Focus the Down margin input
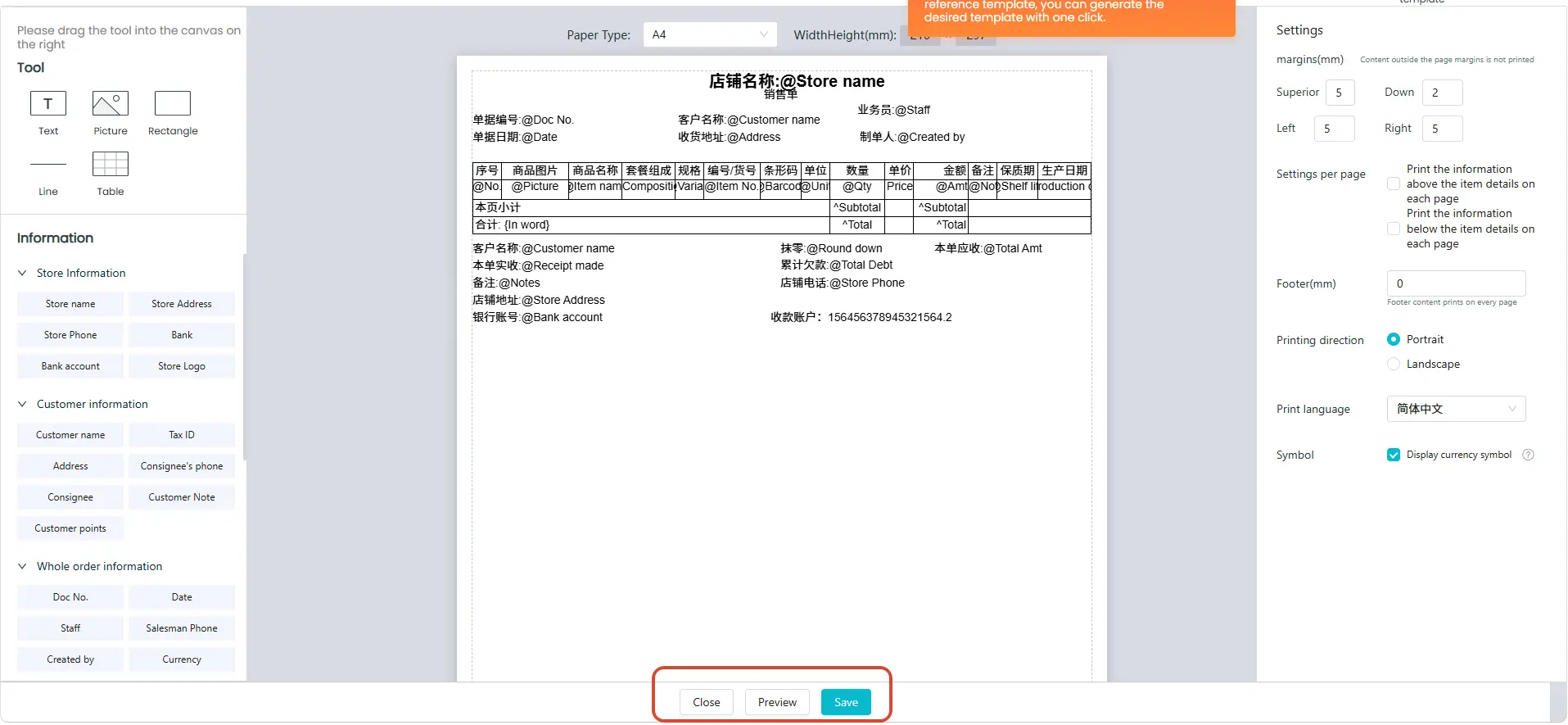Screen dimensions: 1568x725 (1442, 93)
